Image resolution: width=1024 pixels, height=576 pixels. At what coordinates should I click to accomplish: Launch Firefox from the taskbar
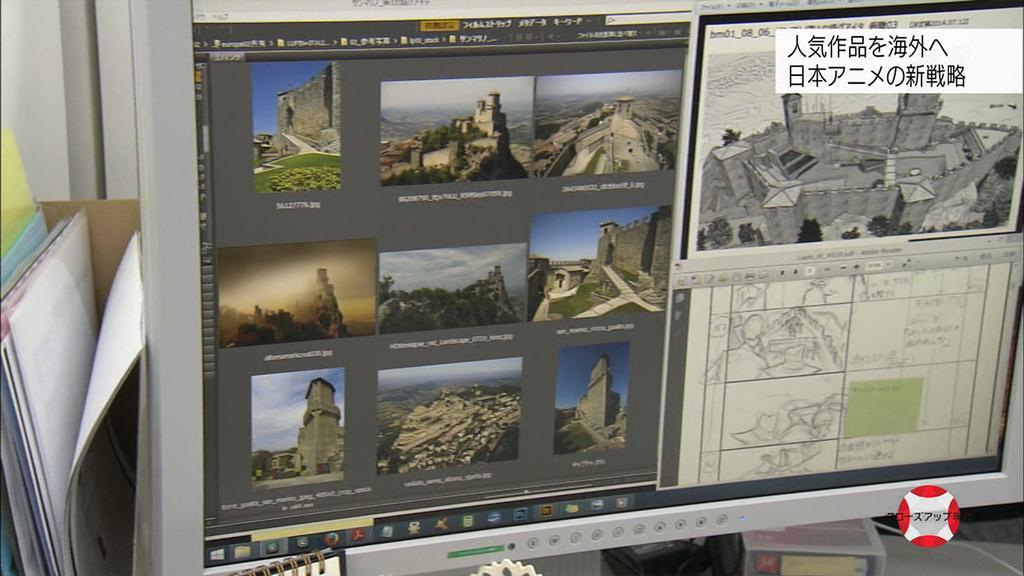coord(332,539)
